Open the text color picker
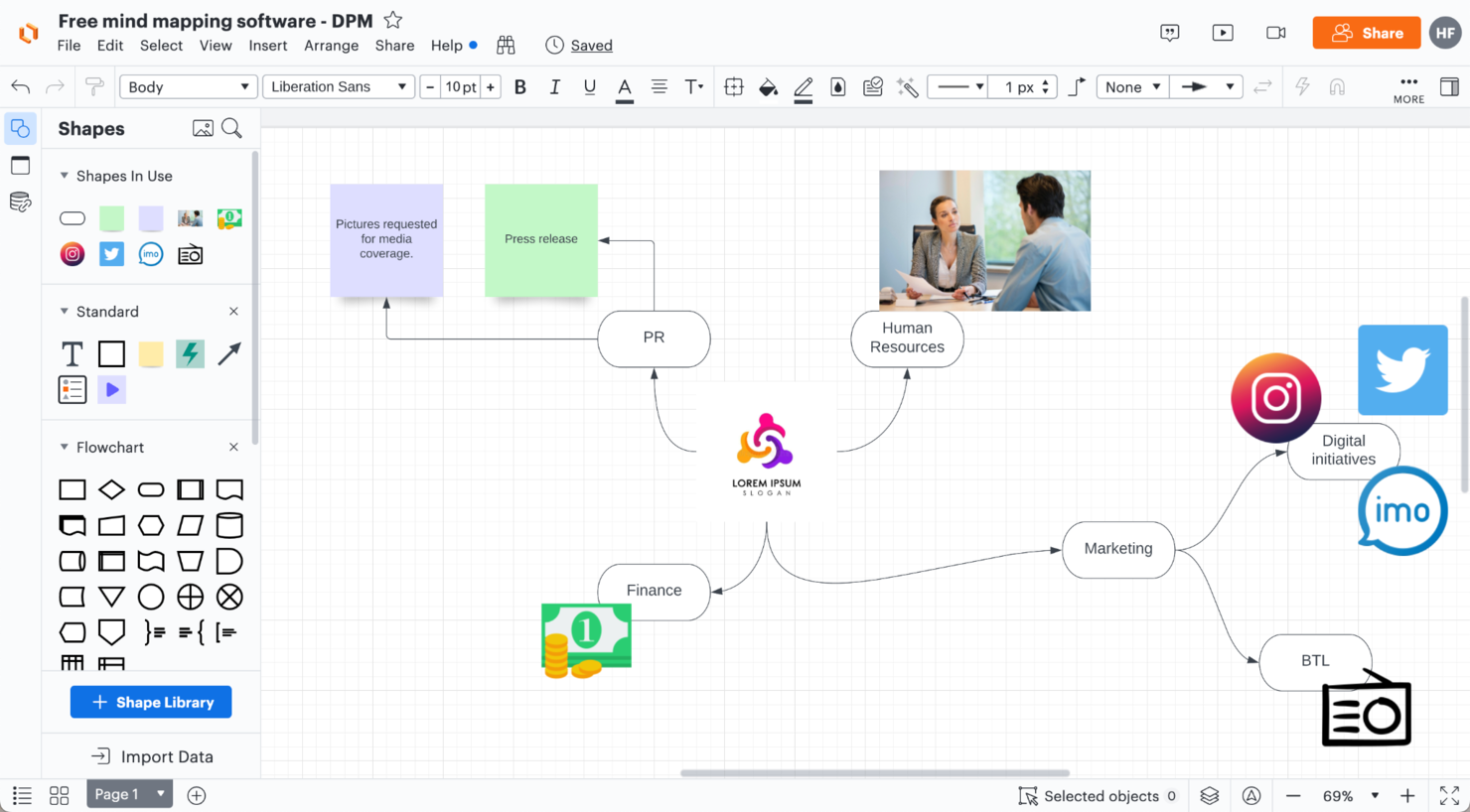This screenshot has height=812, width=1470. [625, 88]
